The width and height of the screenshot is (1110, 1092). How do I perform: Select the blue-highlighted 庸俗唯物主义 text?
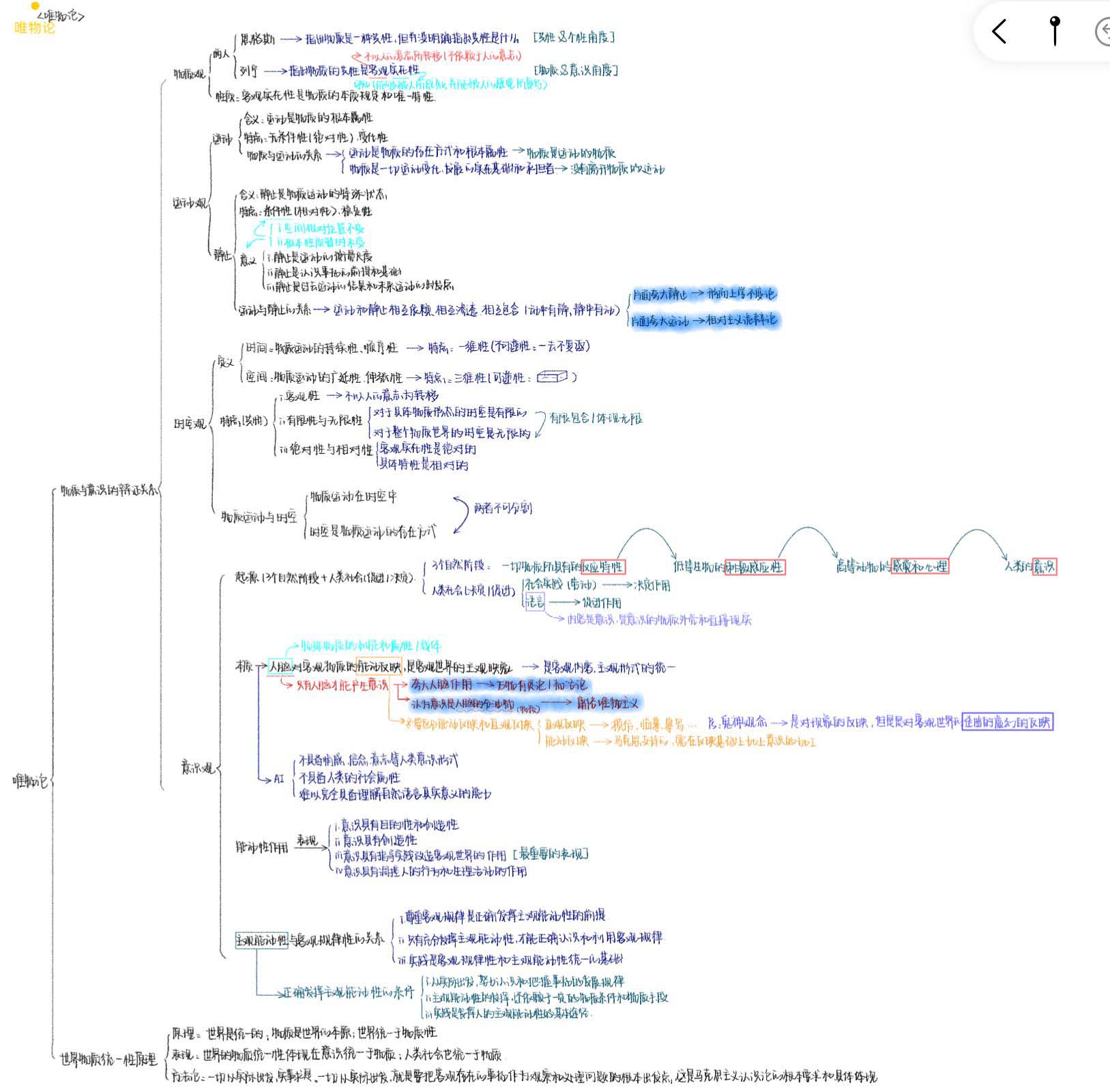(608, 702)
